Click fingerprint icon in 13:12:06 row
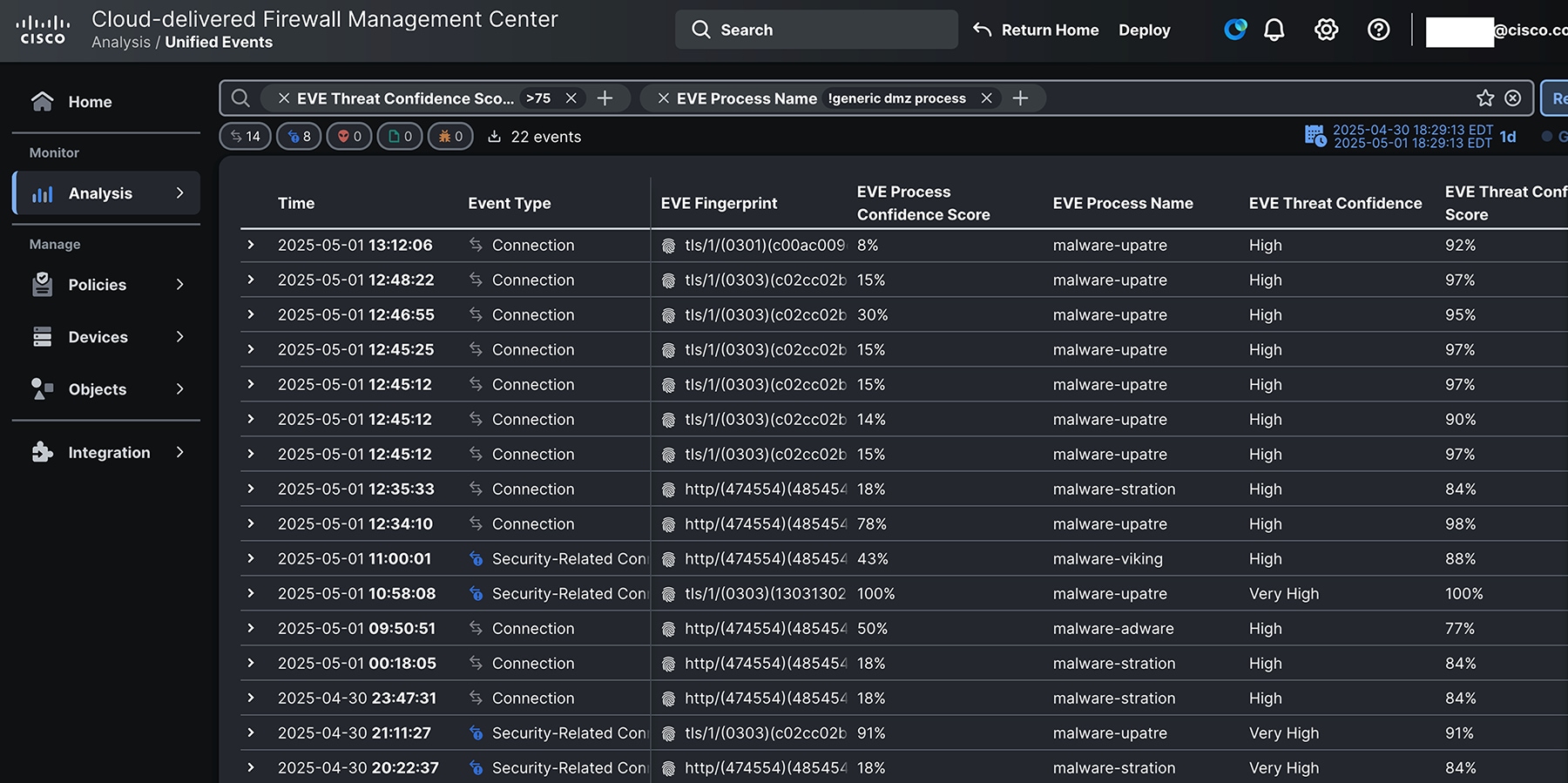This screenshot has width=1568, height=783. tap(668, 246)
